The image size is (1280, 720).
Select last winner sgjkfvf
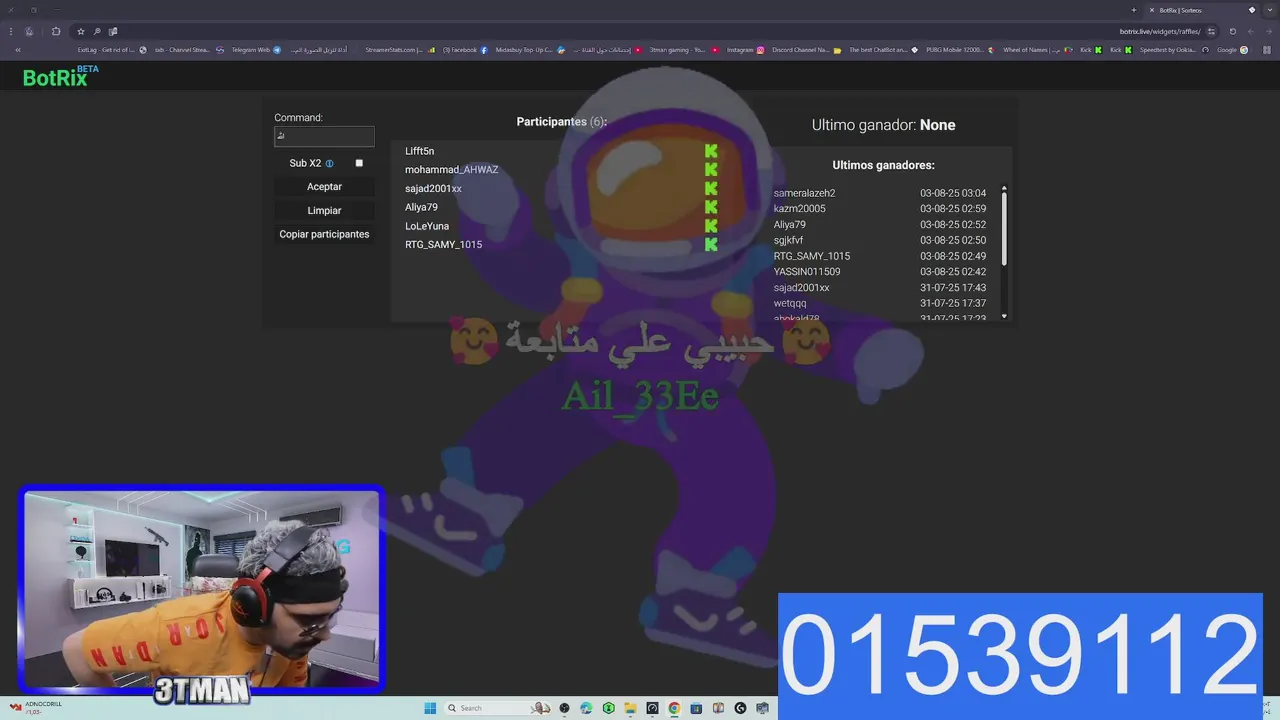point(788,240)
